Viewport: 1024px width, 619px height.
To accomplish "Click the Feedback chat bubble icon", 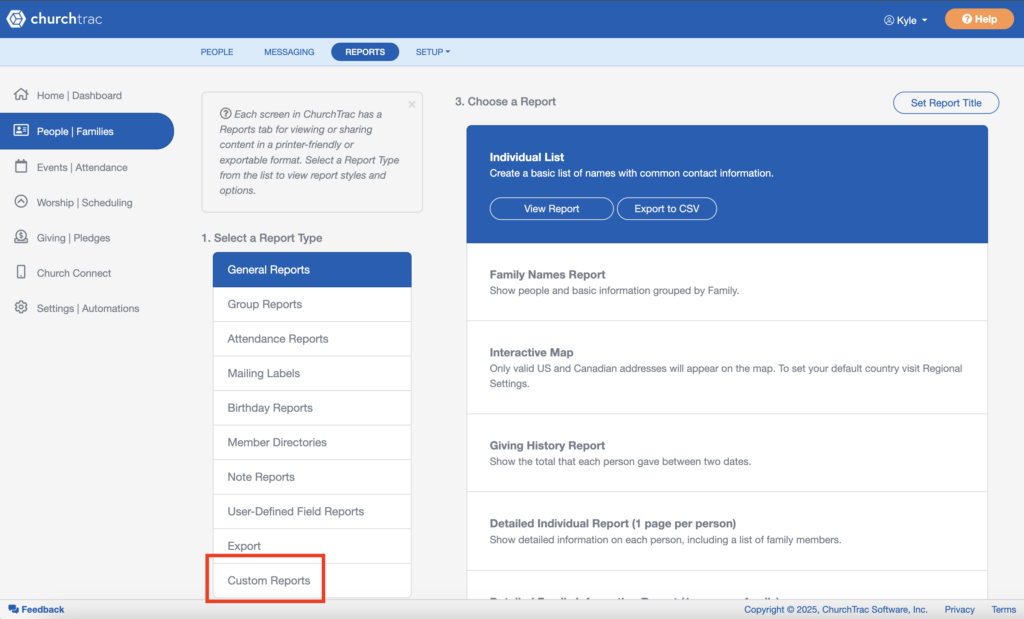I will pyautogui.click(x=13, y=609).
